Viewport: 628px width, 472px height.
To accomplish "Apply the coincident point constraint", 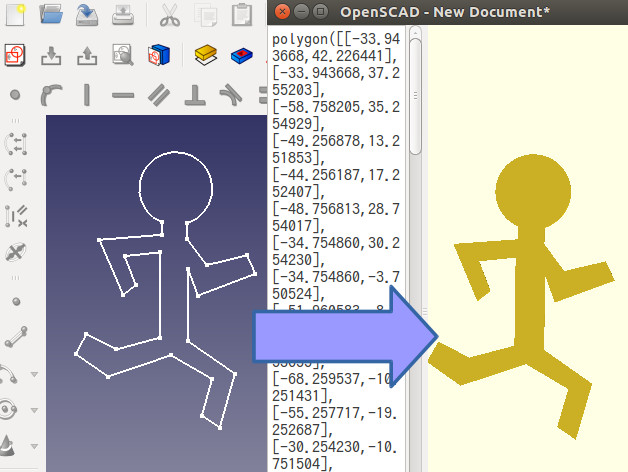I will 15,95.
